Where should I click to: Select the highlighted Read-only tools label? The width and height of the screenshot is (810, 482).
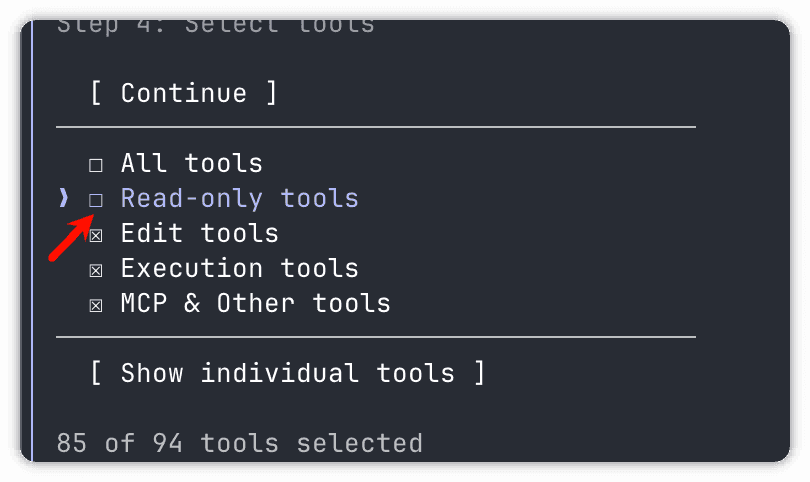[x=239, y=199]
